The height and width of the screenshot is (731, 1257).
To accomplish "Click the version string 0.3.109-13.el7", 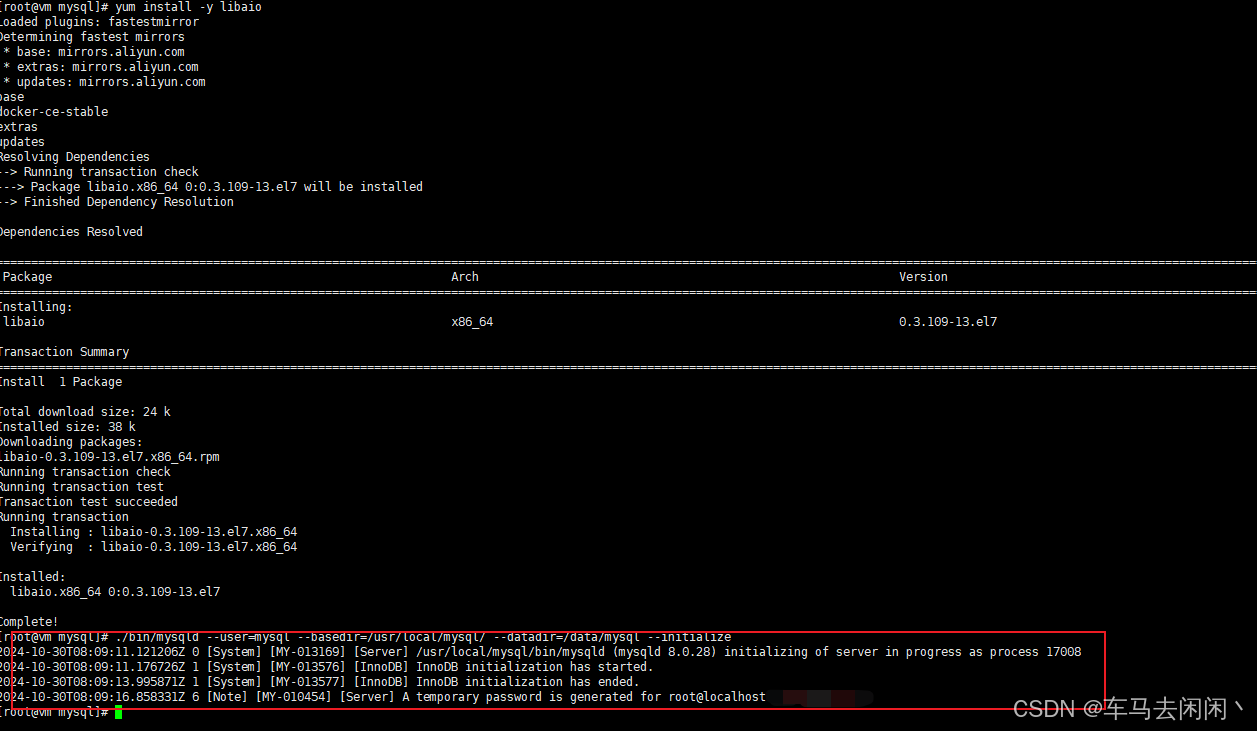I will pyautogui.click(x=947, y=321).
